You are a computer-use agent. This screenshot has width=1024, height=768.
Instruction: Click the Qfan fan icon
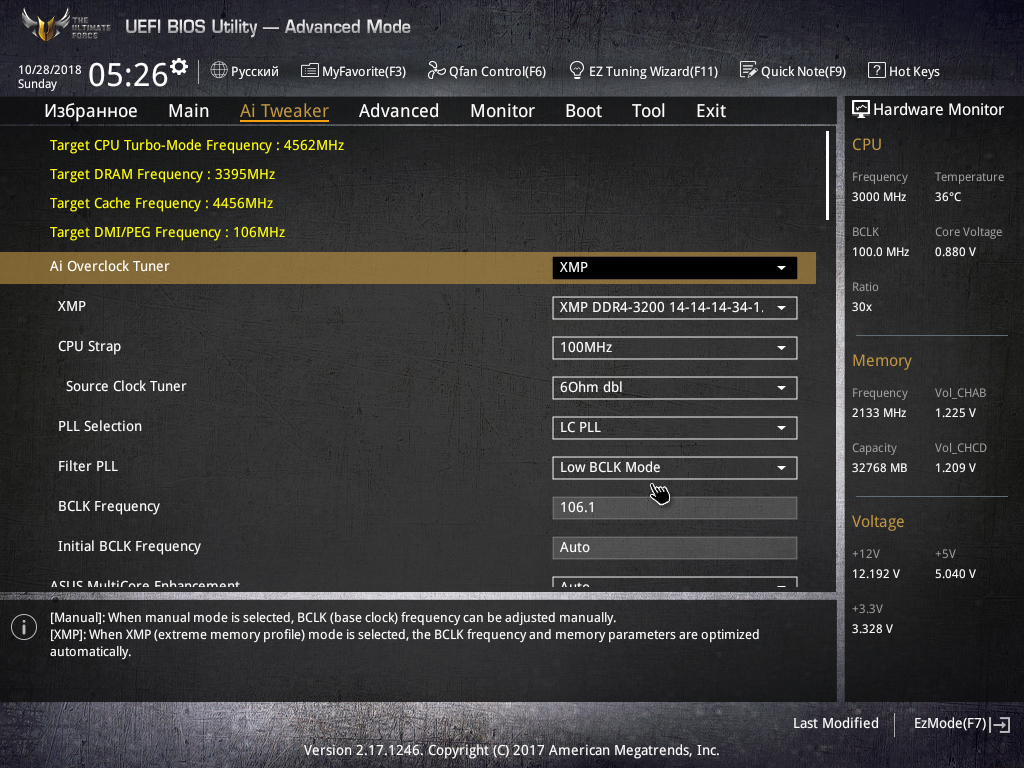click(x=436, y=71)
